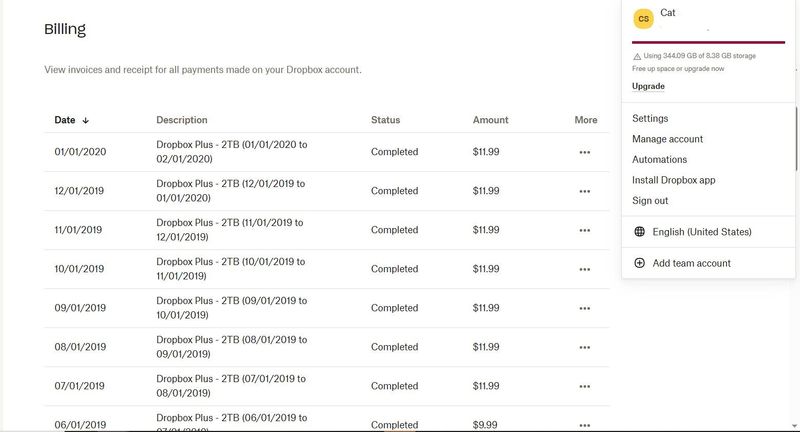This screenshot has height=432, width=800.
Task: Click $11.99 amount in 09/01/2019 row
Action: pos(486,308)
